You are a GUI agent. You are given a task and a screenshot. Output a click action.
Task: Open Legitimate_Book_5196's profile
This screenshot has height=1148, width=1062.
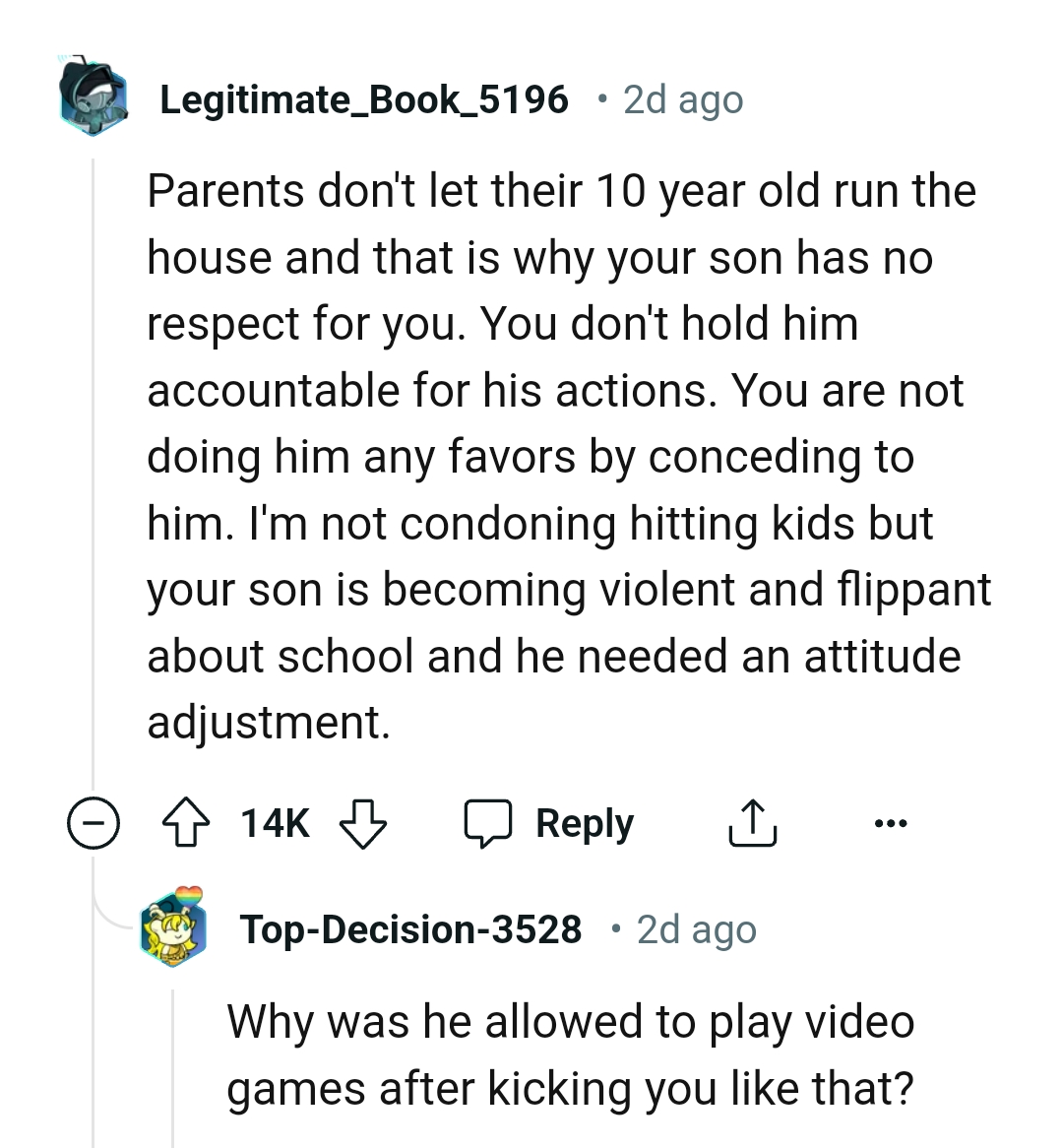point(365,98)
